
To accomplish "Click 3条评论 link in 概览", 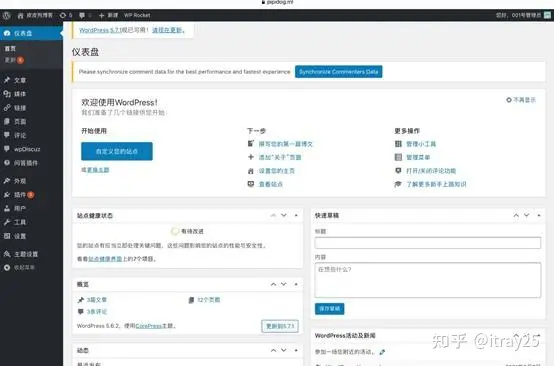I will tap(96, 312).
